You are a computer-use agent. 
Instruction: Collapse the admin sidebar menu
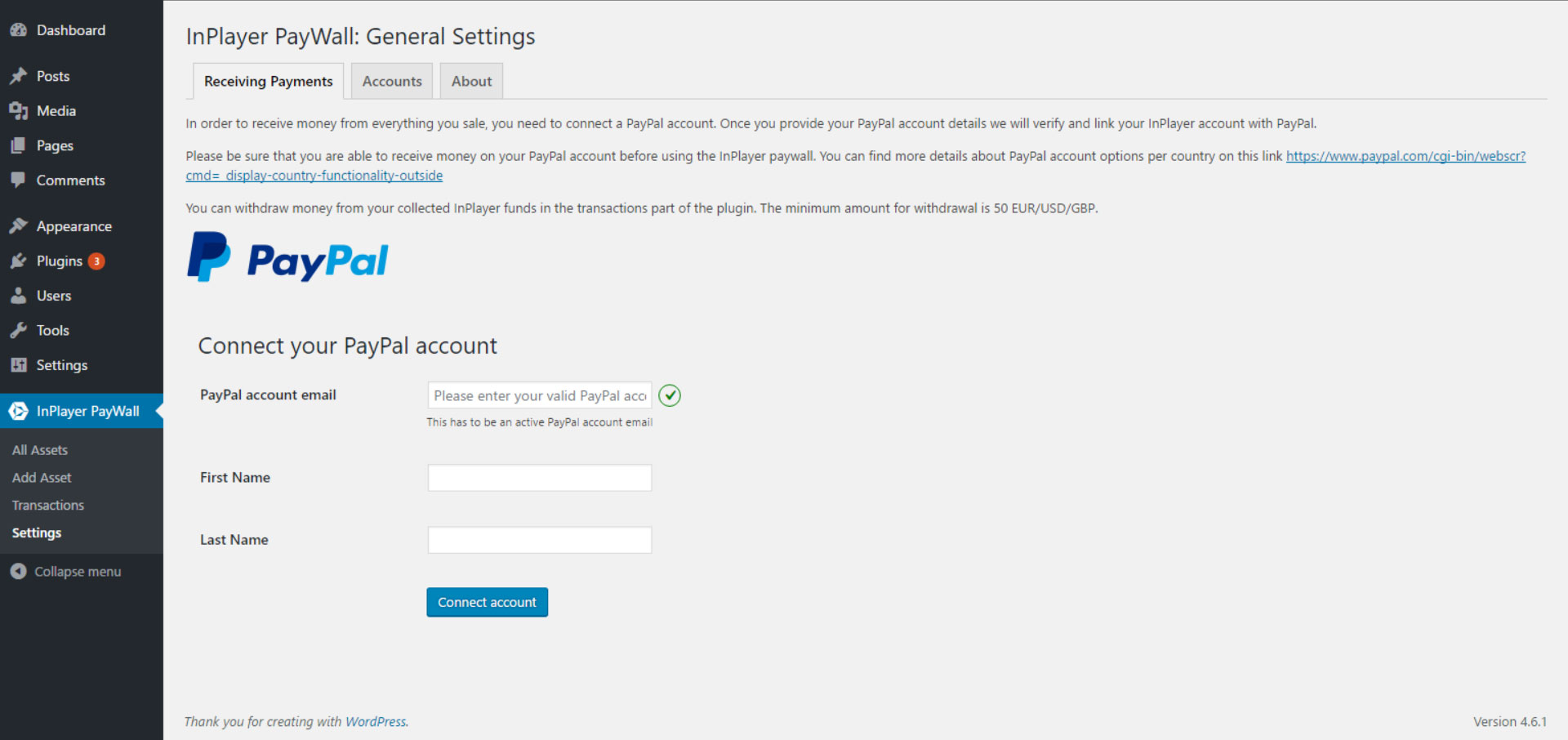click(x=78, y=572)
